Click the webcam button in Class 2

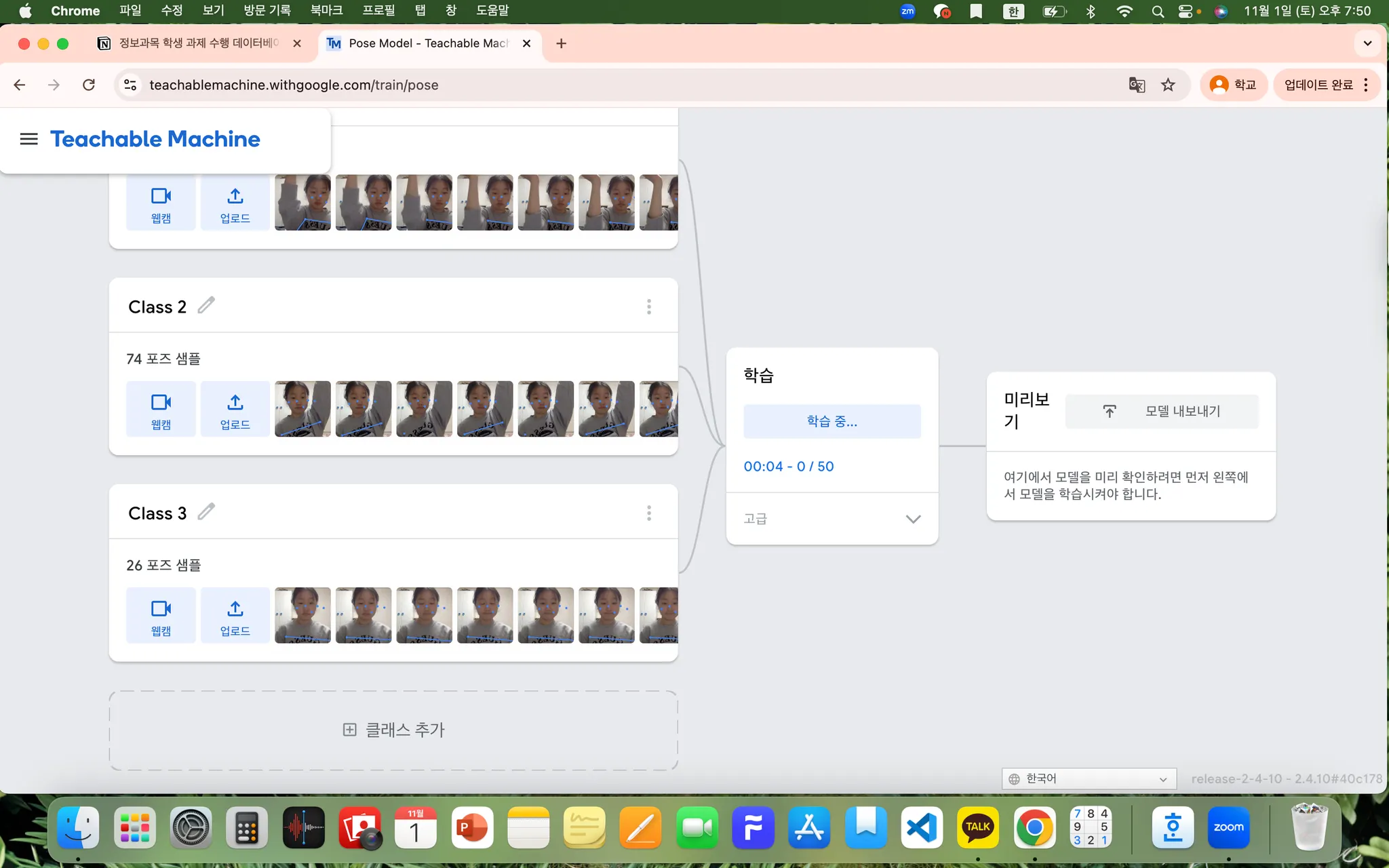161,409
